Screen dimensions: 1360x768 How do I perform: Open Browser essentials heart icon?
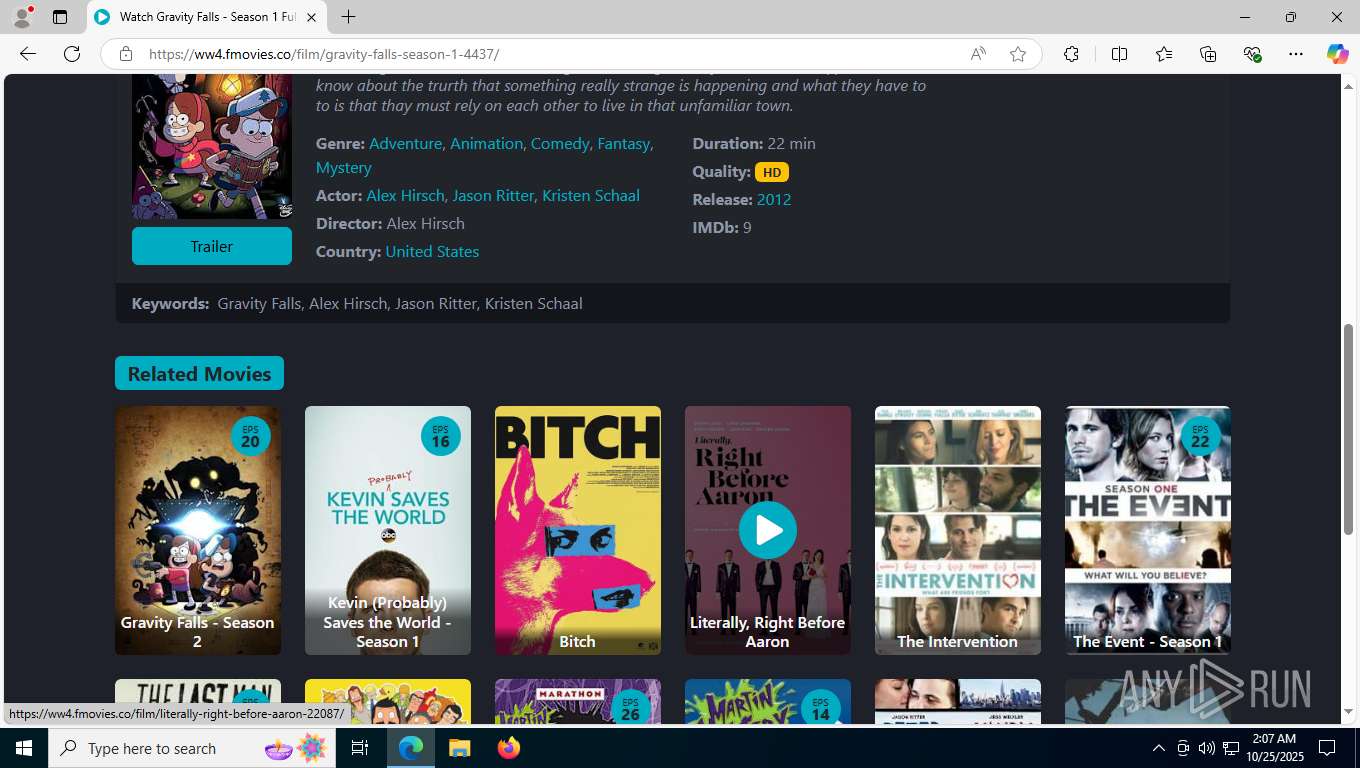coord(1252,54)
